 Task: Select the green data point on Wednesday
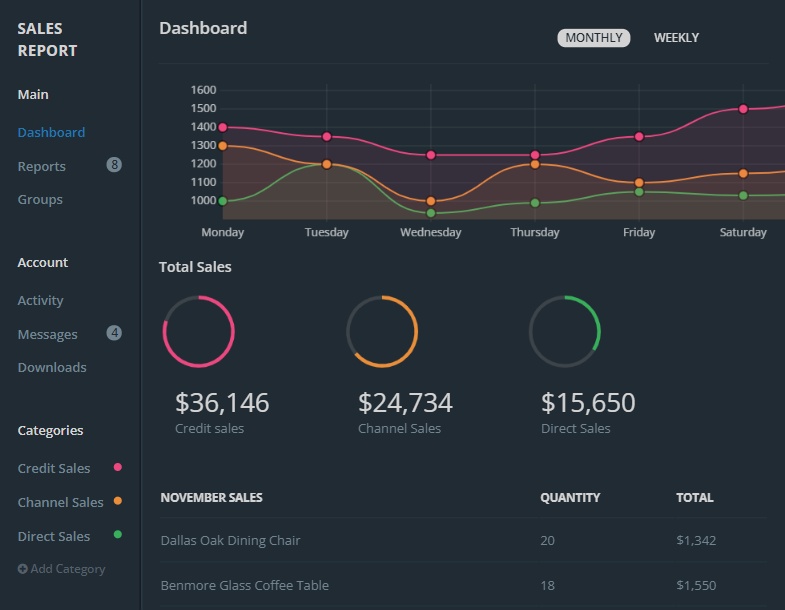point(431,213)
